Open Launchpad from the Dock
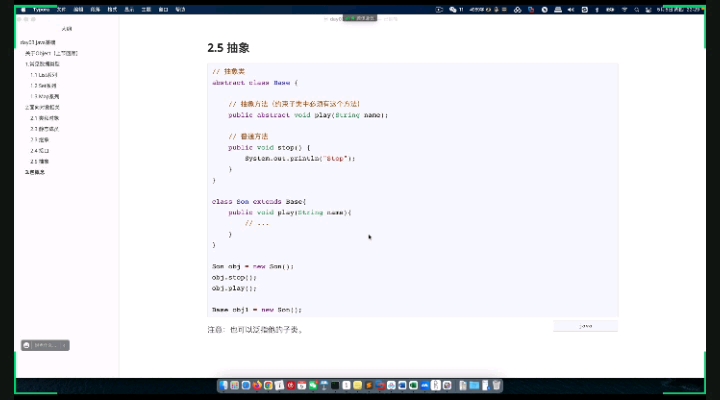Screen dimensions: 720x400 point(234,385)
